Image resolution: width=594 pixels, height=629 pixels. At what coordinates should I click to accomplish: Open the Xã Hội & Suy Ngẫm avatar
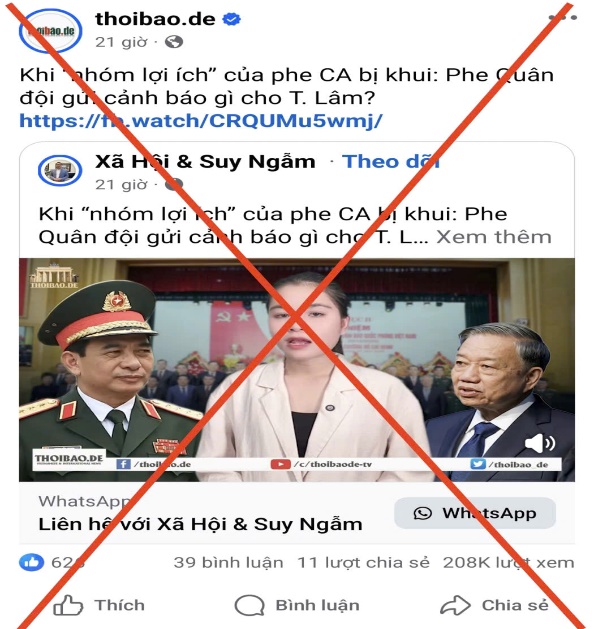pos(60,170)
